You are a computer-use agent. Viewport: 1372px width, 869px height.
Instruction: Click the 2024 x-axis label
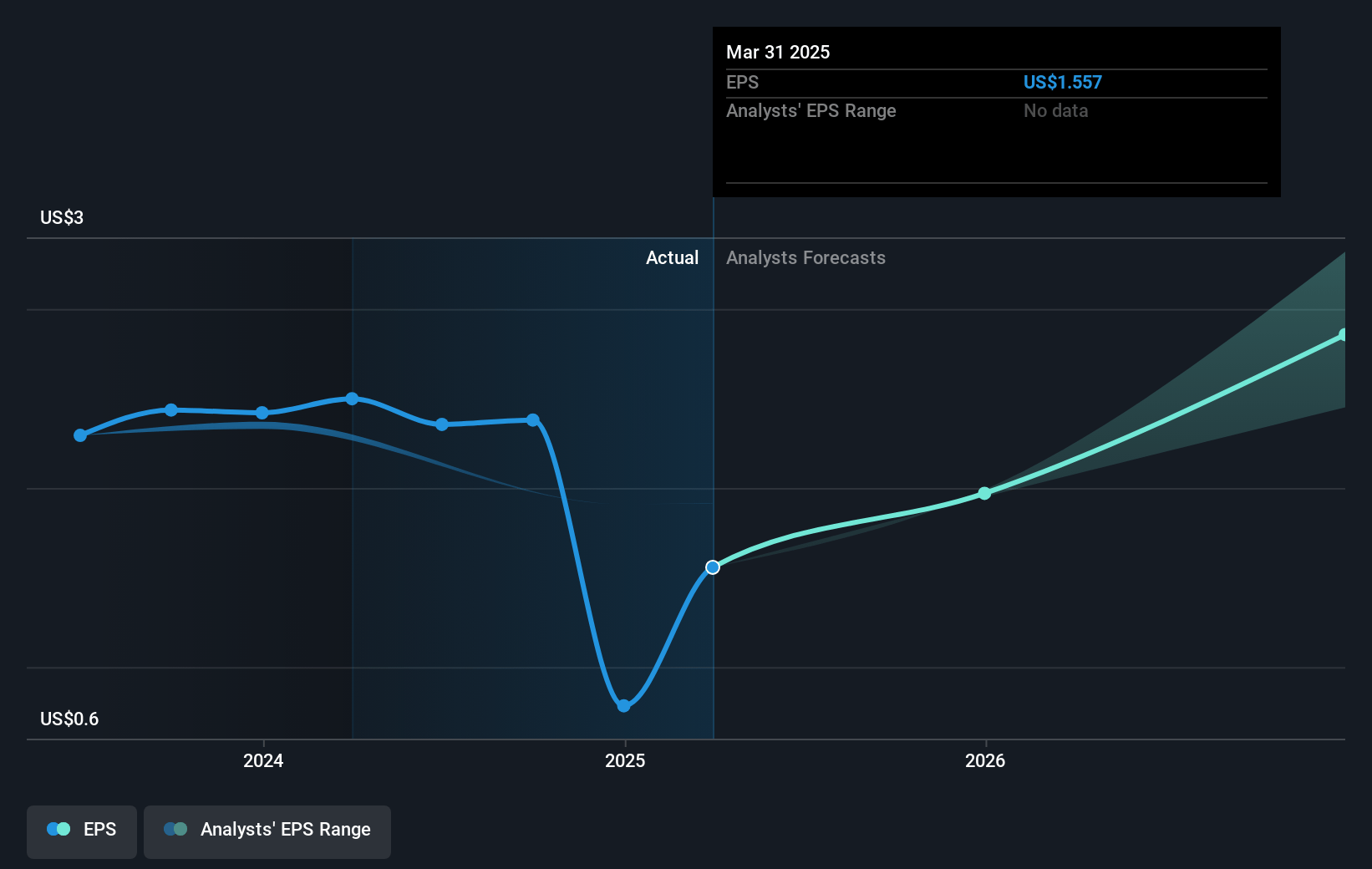(x=263, y=760)
